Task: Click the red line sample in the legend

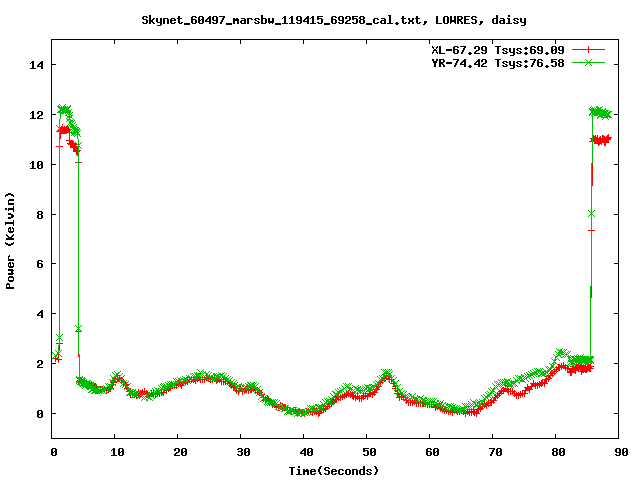Action: (x=588, y=50)
